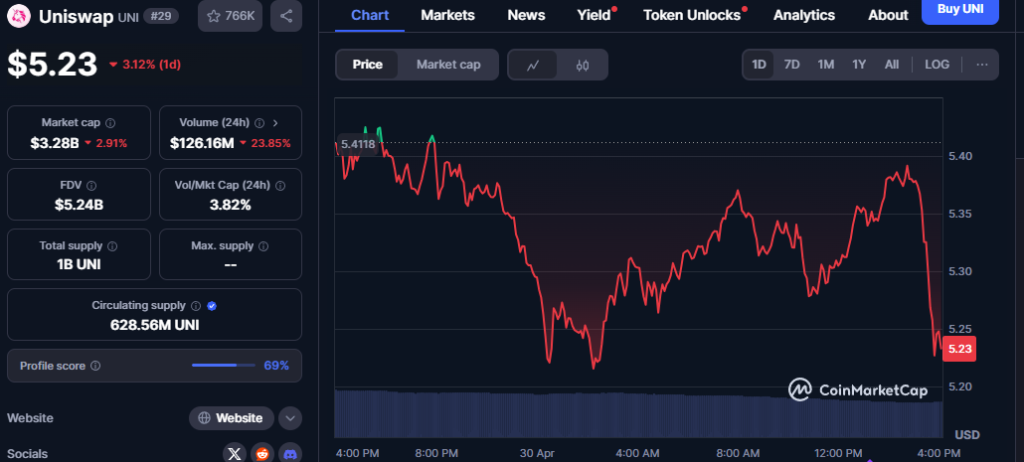Click the Buy UNI button
The width and height of the screenshot is (1024, 462).
point(960,10)
